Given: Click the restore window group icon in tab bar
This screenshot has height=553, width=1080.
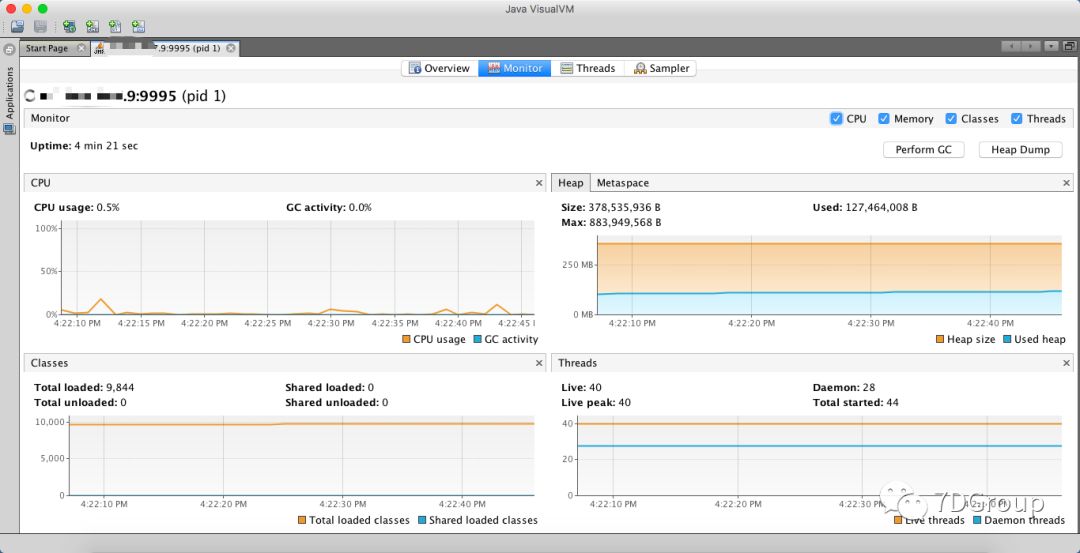Looking at the screenshot, I should tap(1069, 47).
